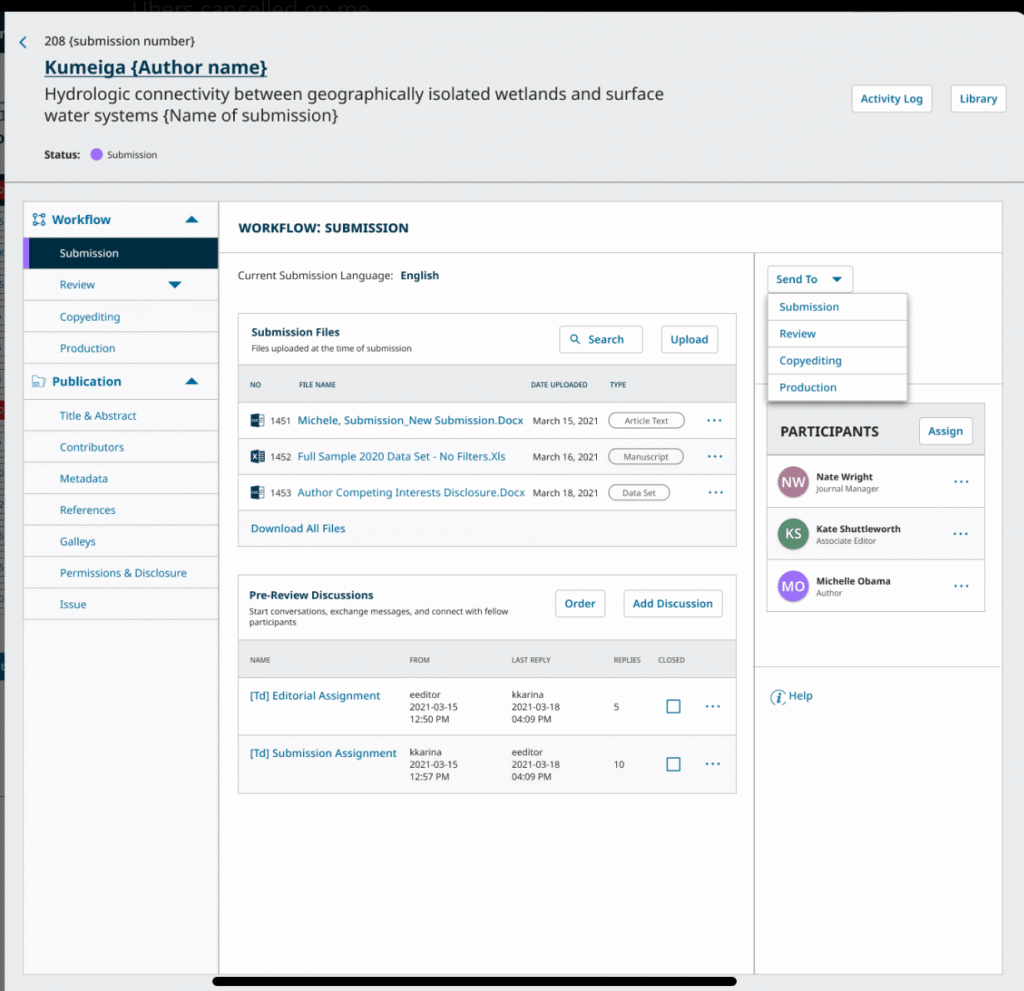Mark Editorial Assignment discussion as closed
This screenshot has width=1024, height=991.
click(673, 707)
